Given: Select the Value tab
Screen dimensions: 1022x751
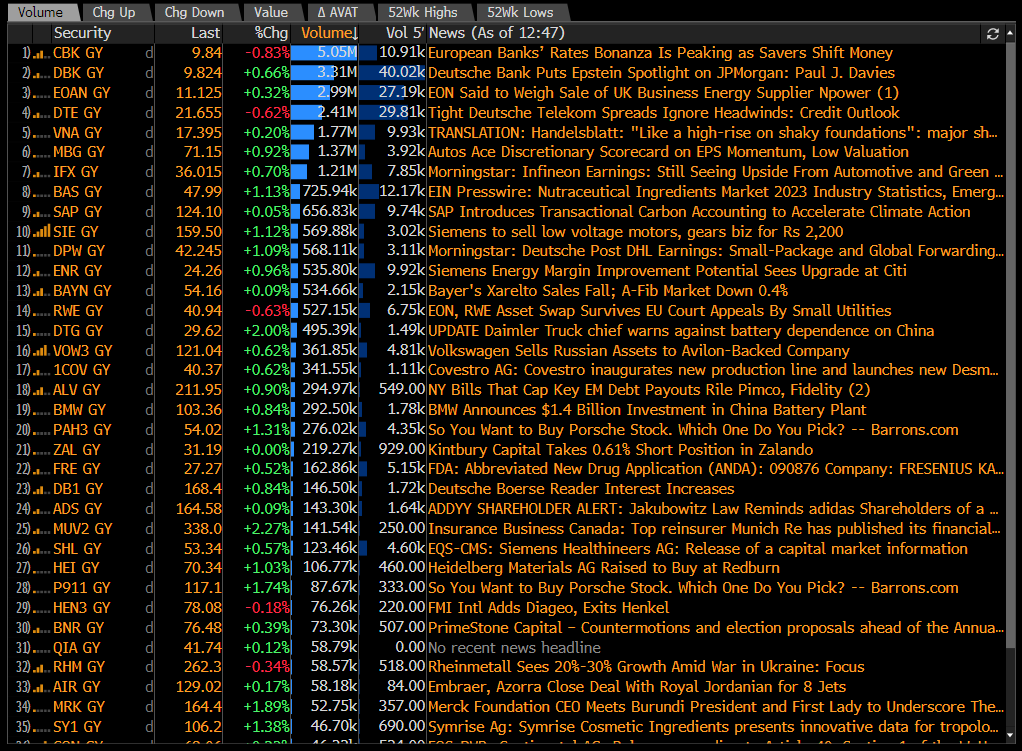Looking at the screenshot, I should click(x=271, y=12).
